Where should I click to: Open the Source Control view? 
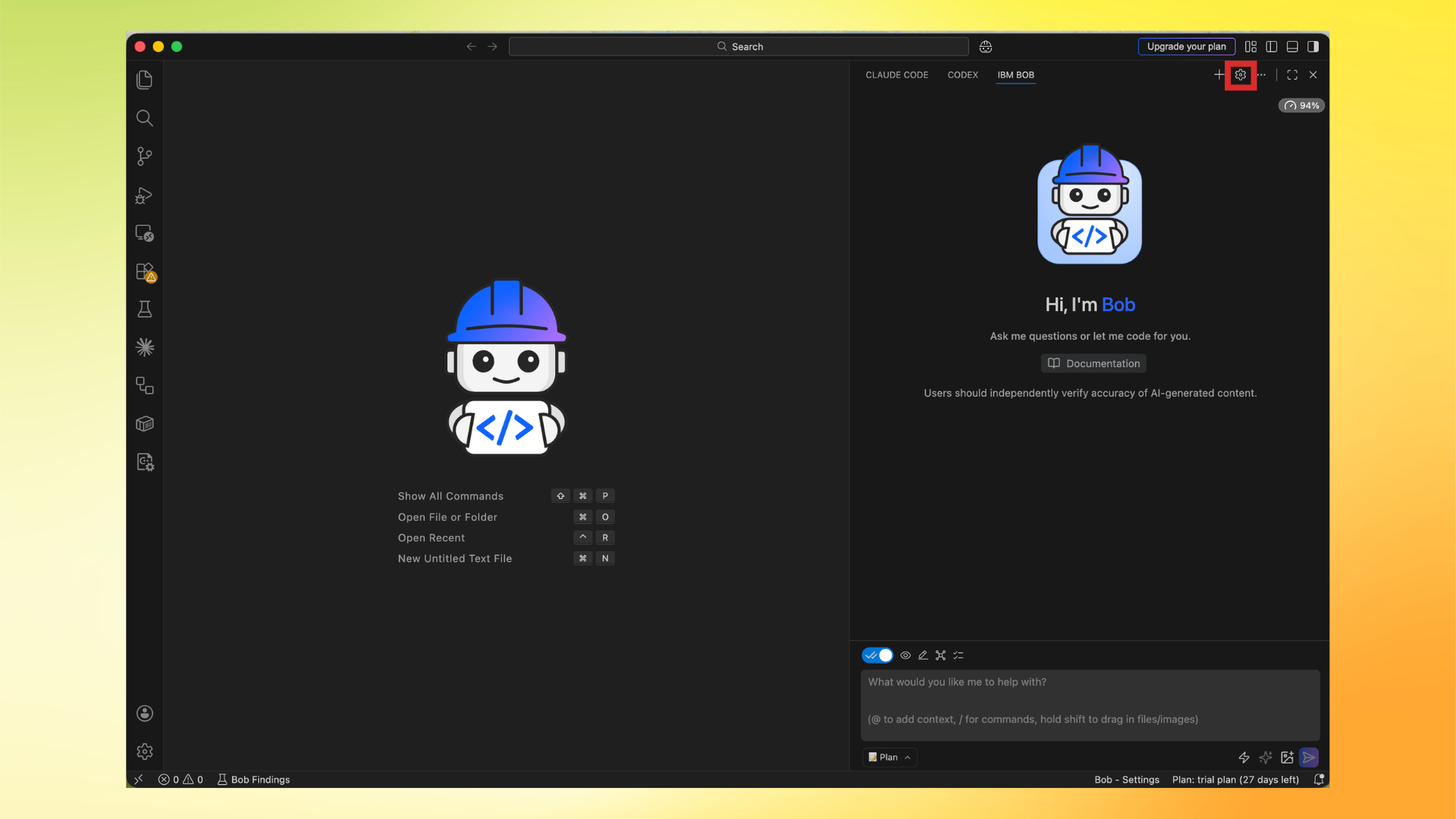[144, 156]
